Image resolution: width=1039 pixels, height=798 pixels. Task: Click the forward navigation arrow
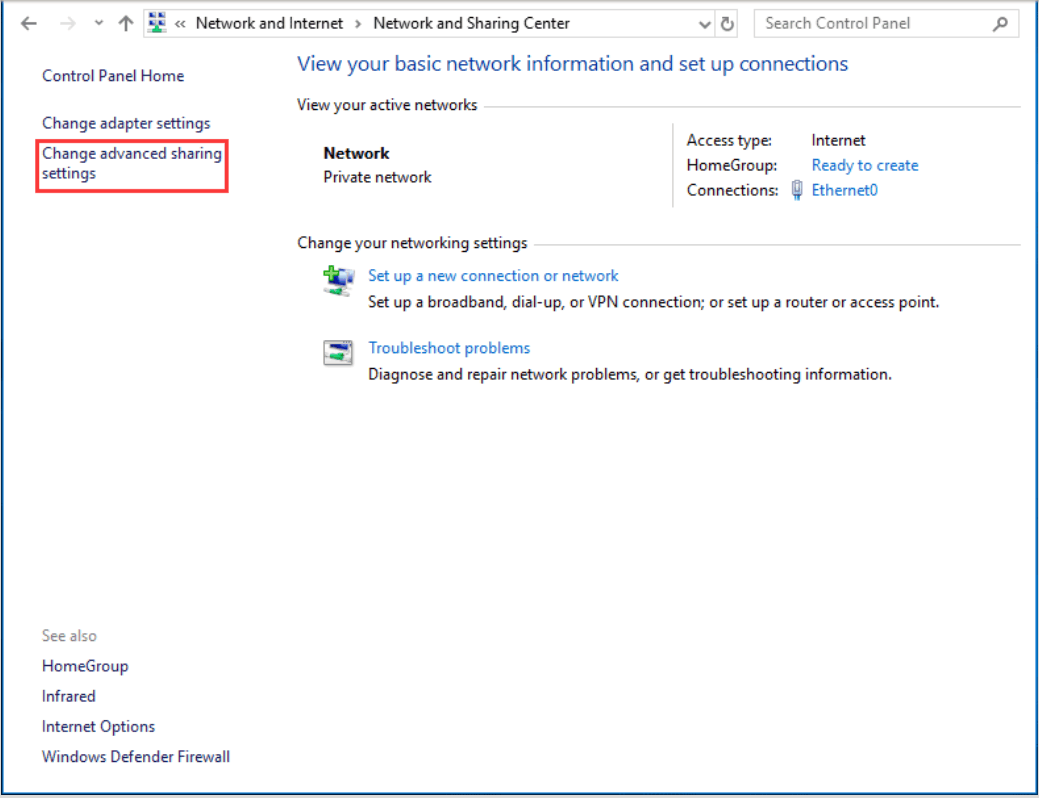click(x=68, y=24)
